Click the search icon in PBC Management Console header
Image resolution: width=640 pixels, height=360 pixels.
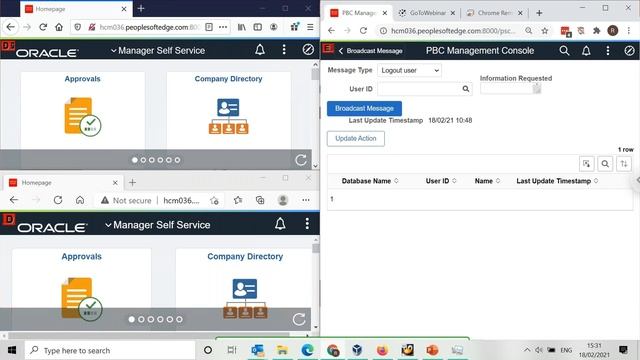564,50
